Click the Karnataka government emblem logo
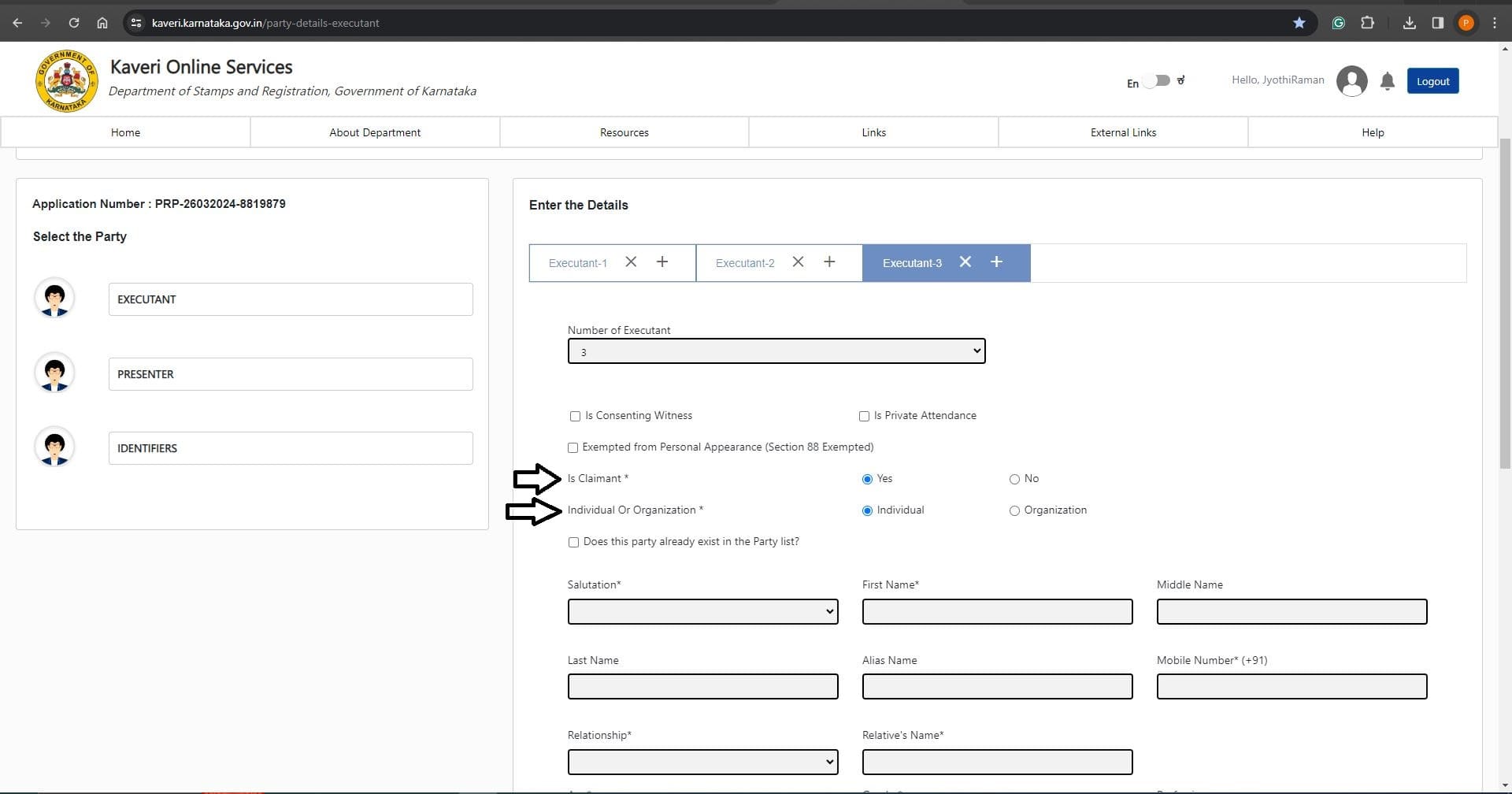This screenshot has width=1512, height=794. [66, 81]
